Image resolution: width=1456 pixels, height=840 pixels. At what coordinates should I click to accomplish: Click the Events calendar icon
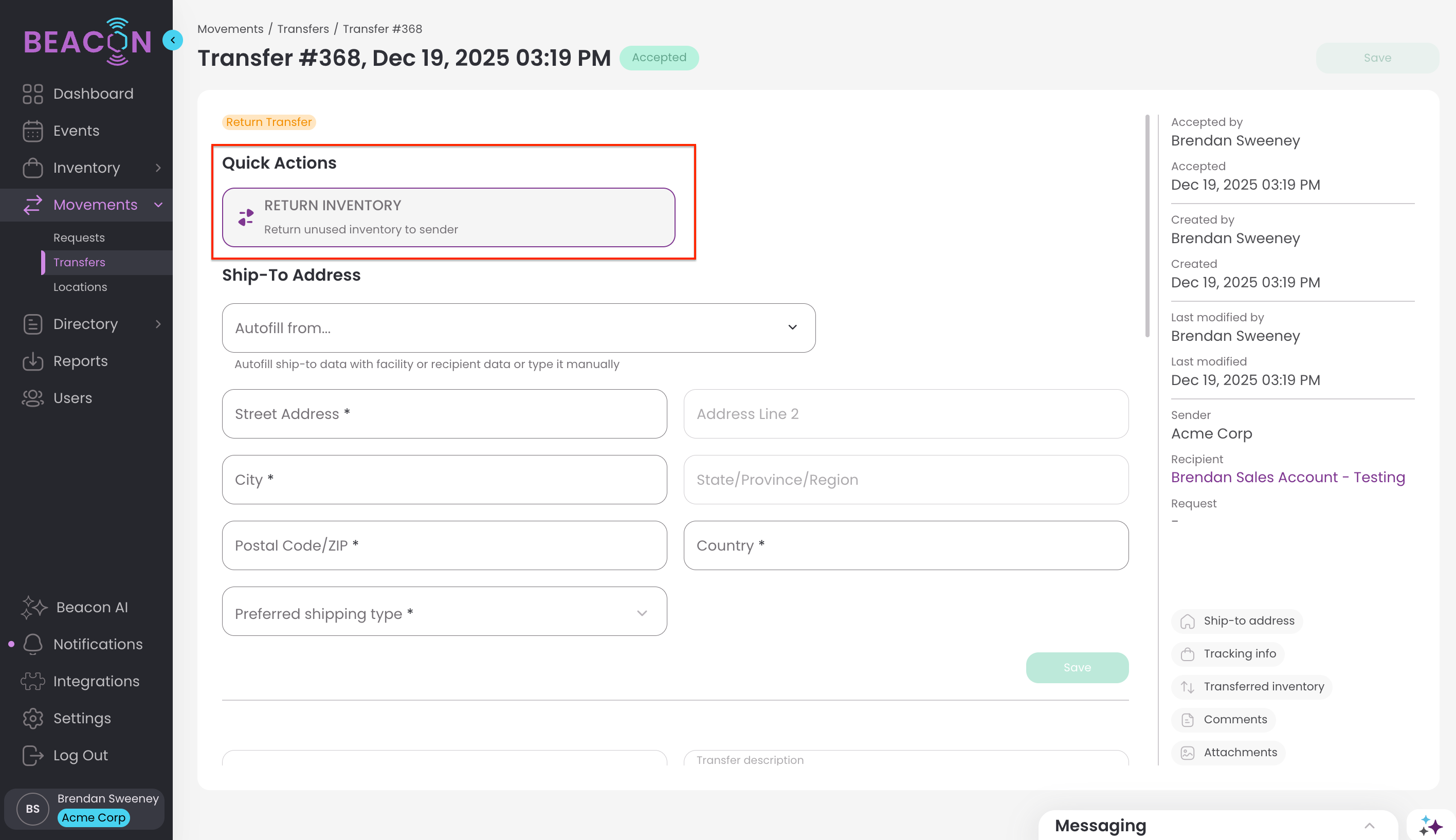pos(33,131)
